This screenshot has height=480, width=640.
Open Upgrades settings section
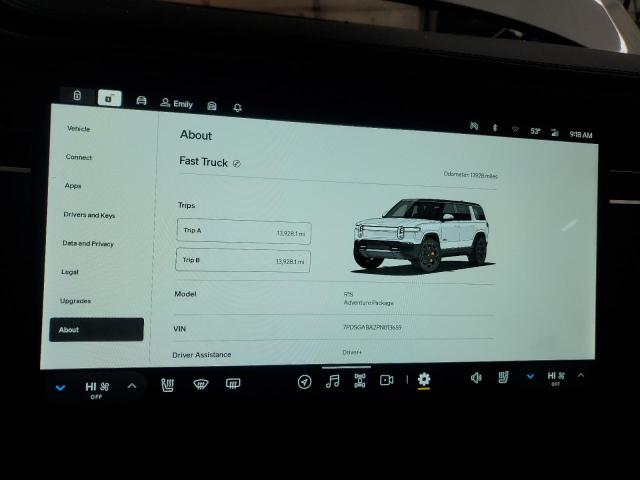pos(75,301)
